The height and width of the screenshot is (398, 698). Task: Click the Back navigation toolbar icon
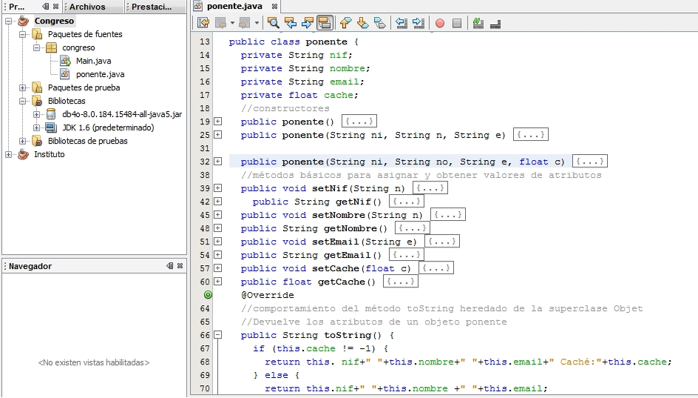221,23
